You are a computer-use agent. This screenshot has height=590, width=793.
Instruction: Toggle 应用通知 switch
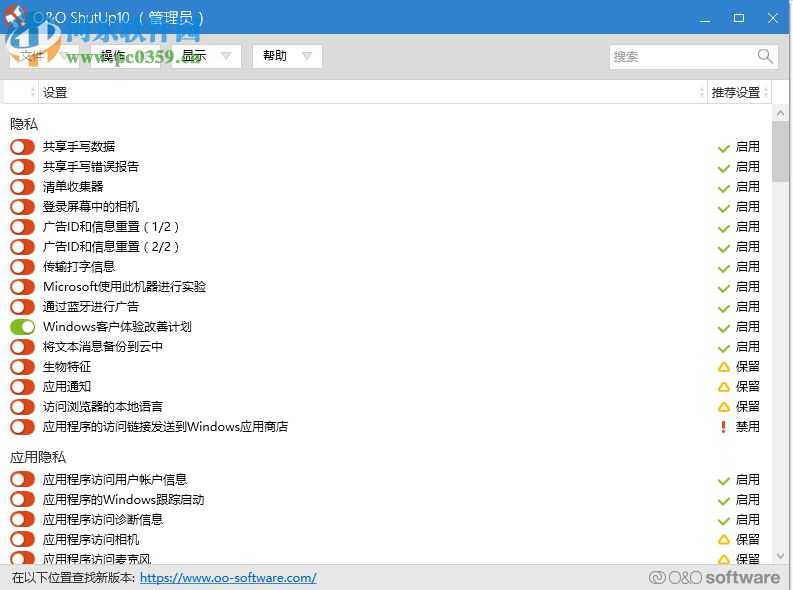click(22, 387)
